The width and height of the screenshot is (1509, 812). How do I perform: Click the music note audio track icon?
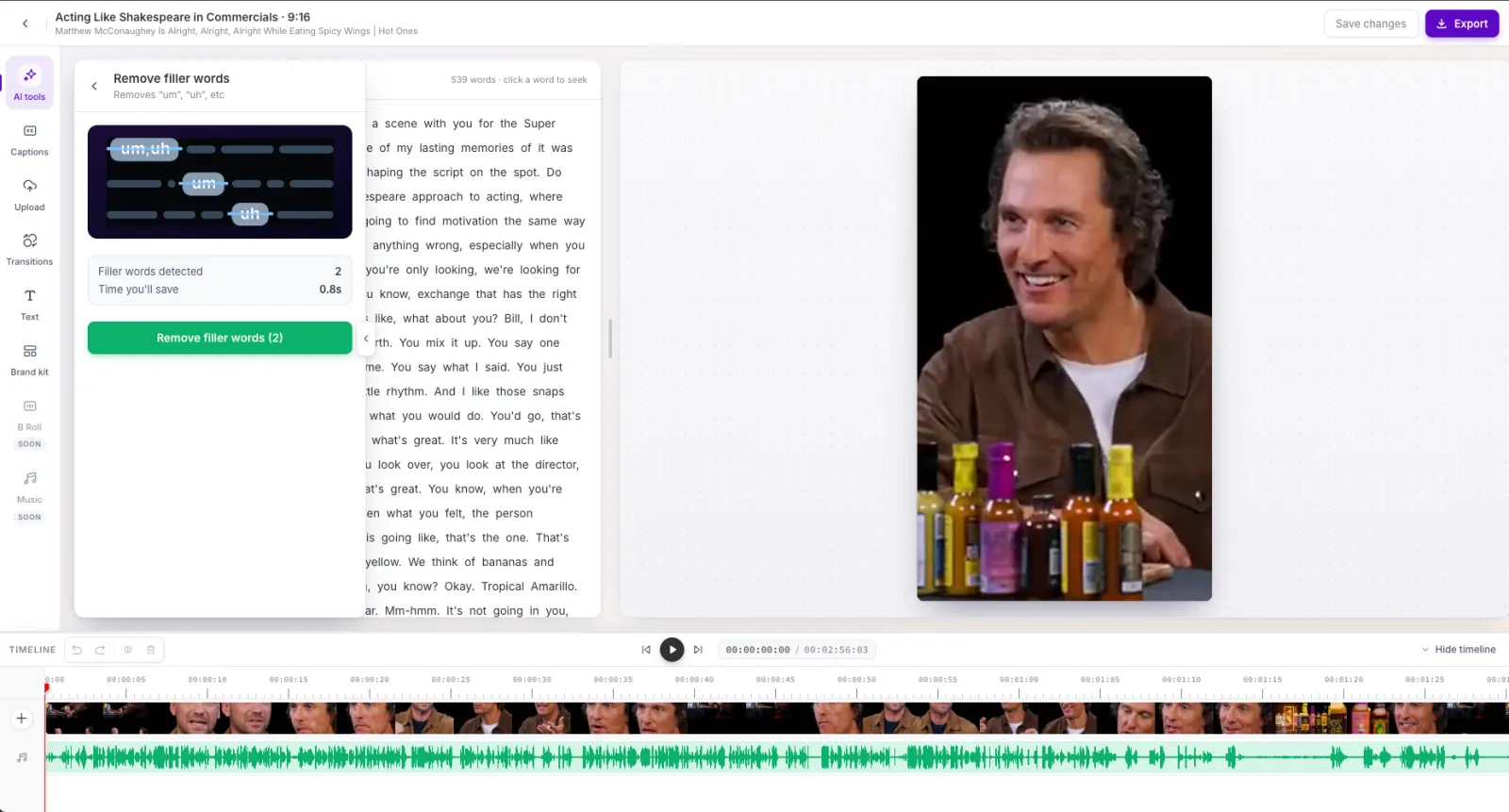[22, 757]
